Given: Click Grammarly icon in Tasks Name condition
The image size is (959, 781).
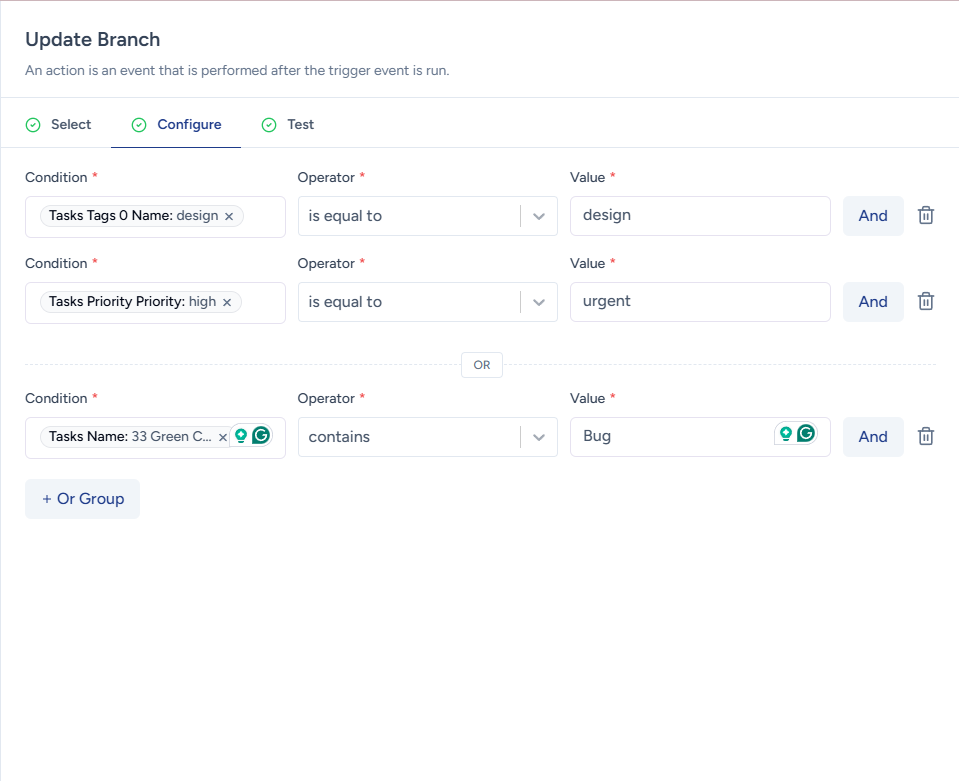Looking at the screenshot, I should click(261, 436).
